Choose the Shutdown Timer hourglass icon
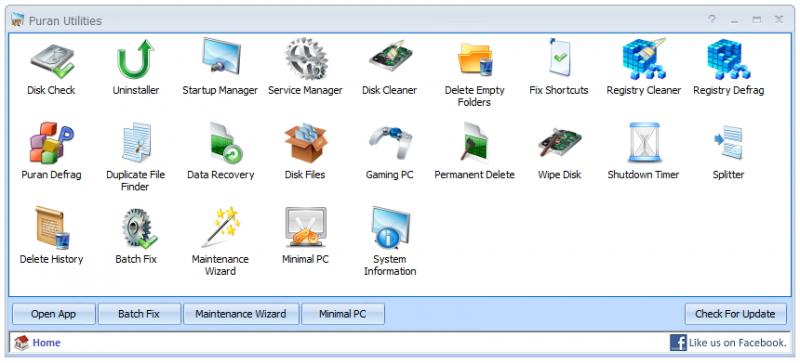This screenshot has height=363, width=800. (644, 142)
